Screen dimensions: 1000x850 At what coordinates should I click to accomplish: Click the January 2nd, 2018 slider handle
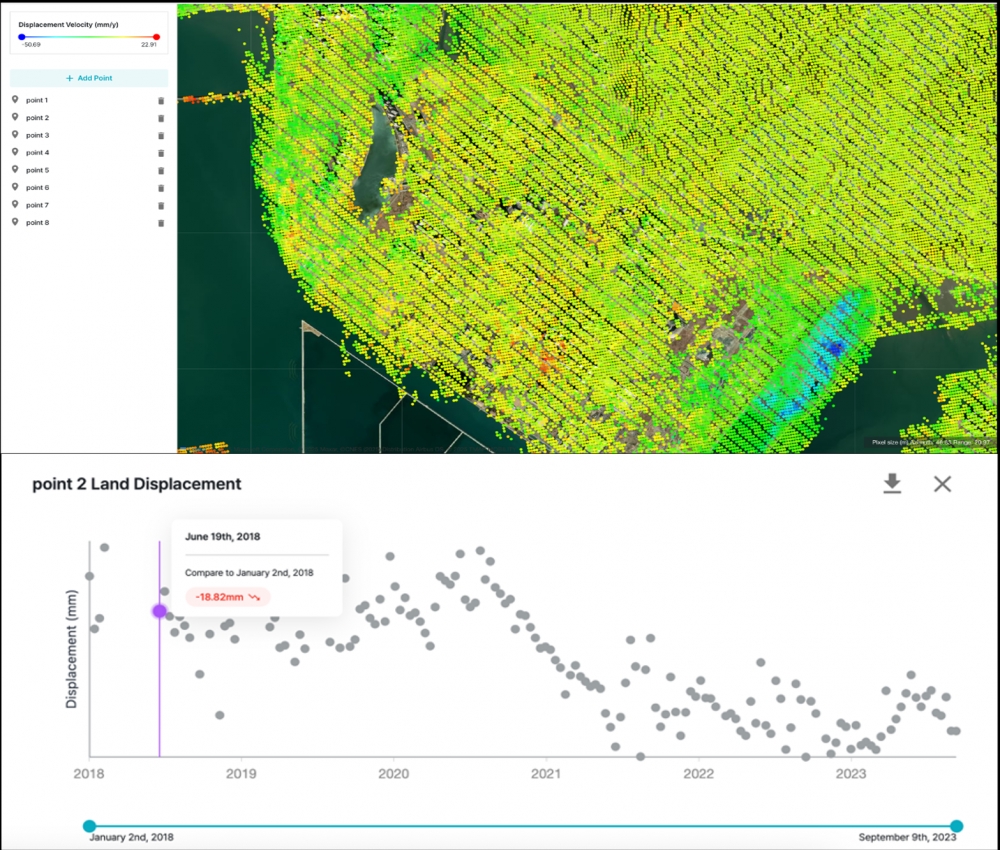click(89, 826)
